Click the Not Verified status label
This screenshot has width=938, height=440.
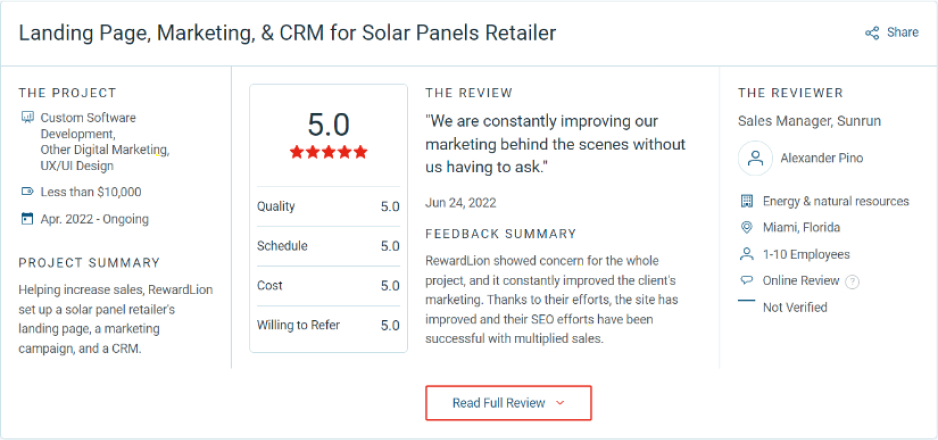click(795, 307)
